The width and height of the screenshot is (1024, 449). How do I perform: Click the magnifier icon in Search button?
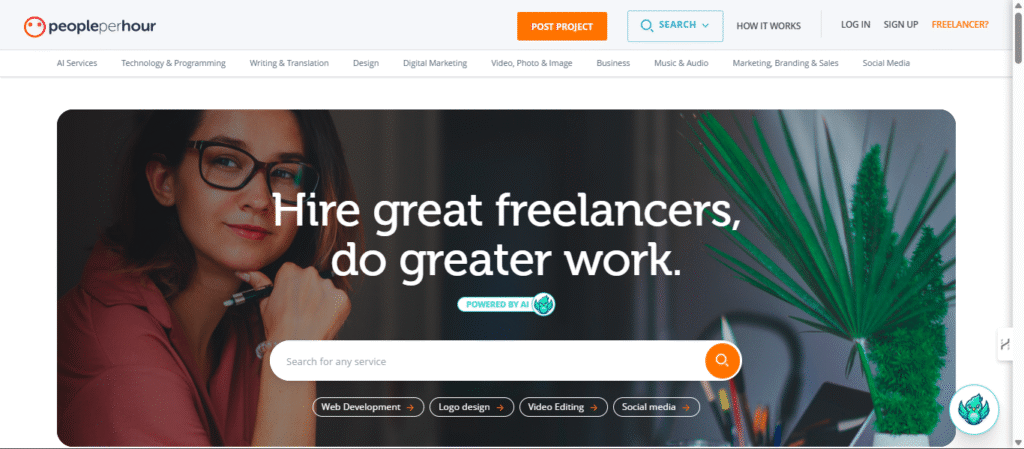pos(647,26)
